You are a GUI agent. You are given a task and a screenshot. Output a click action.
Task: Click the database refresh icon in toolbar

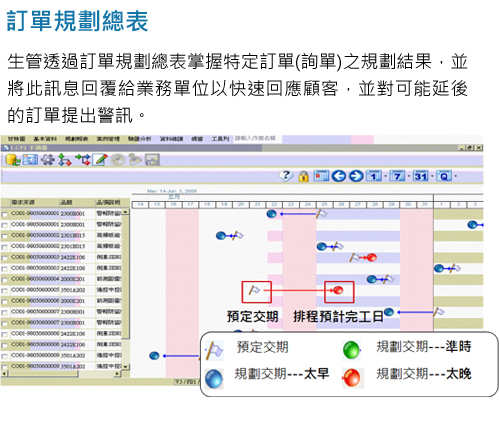[13, 160]
